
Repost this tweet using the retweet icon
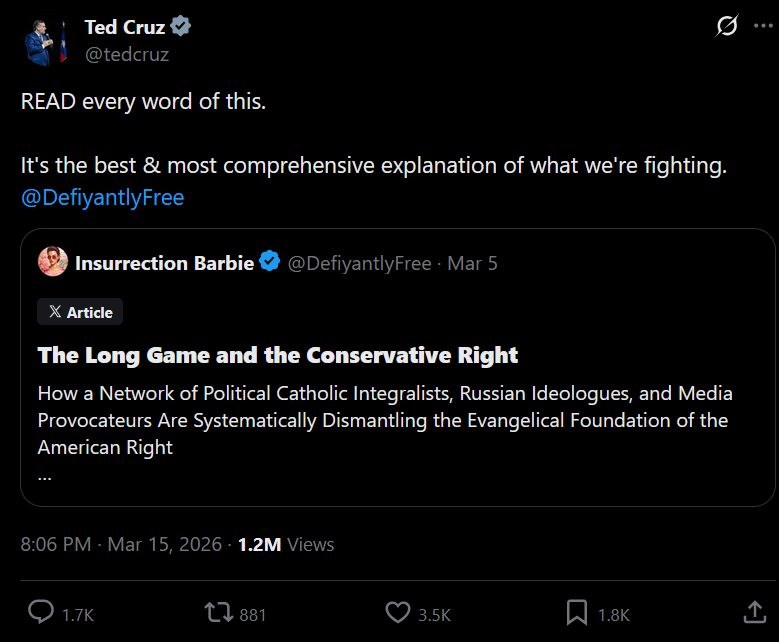(x=217, y=613)
